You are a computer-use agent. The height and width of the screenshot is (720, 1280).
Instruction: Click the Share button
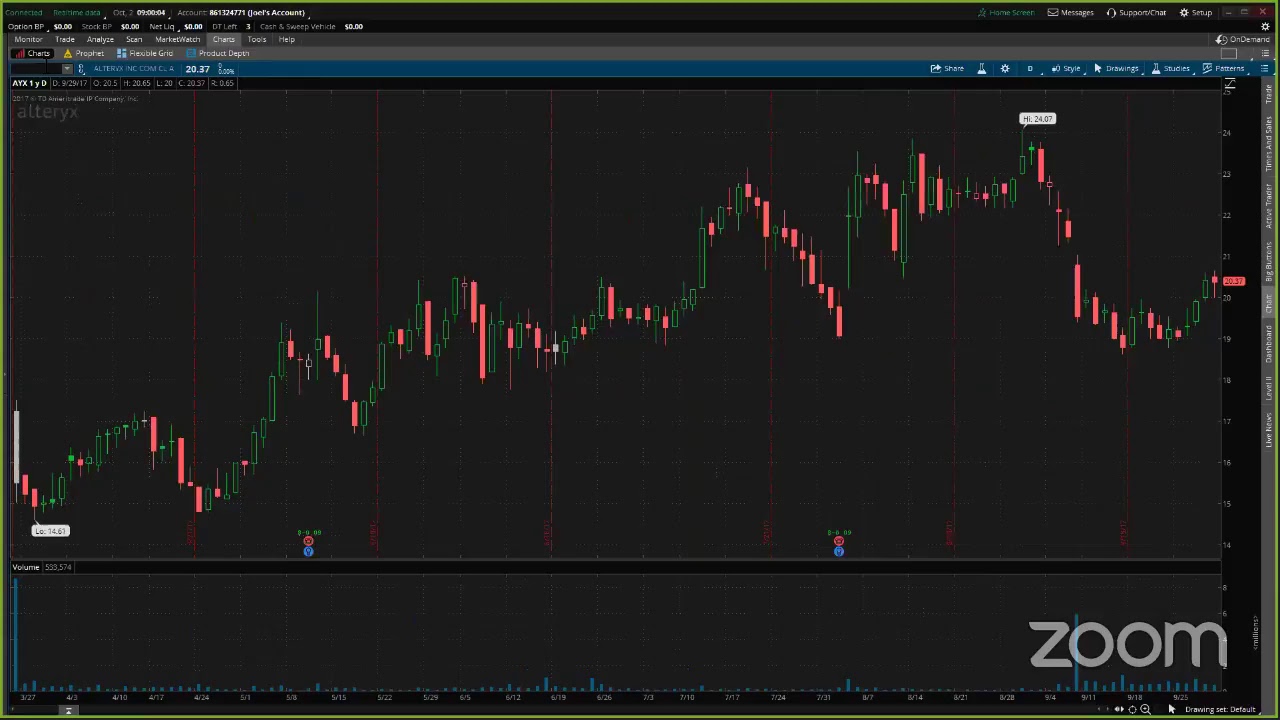point(947,68)
